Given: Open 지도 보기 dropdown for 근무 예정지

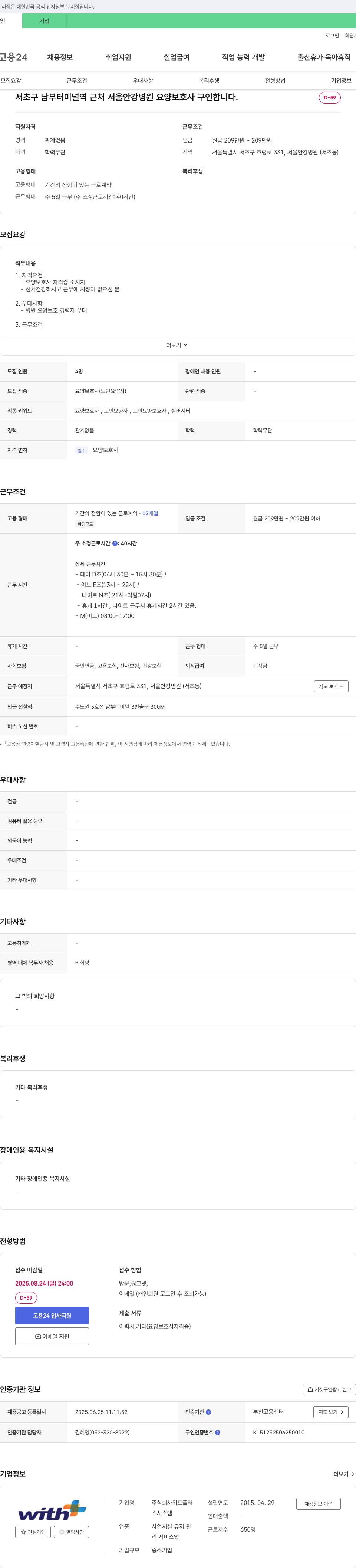Looking at the screenshot, I should 331,686.
